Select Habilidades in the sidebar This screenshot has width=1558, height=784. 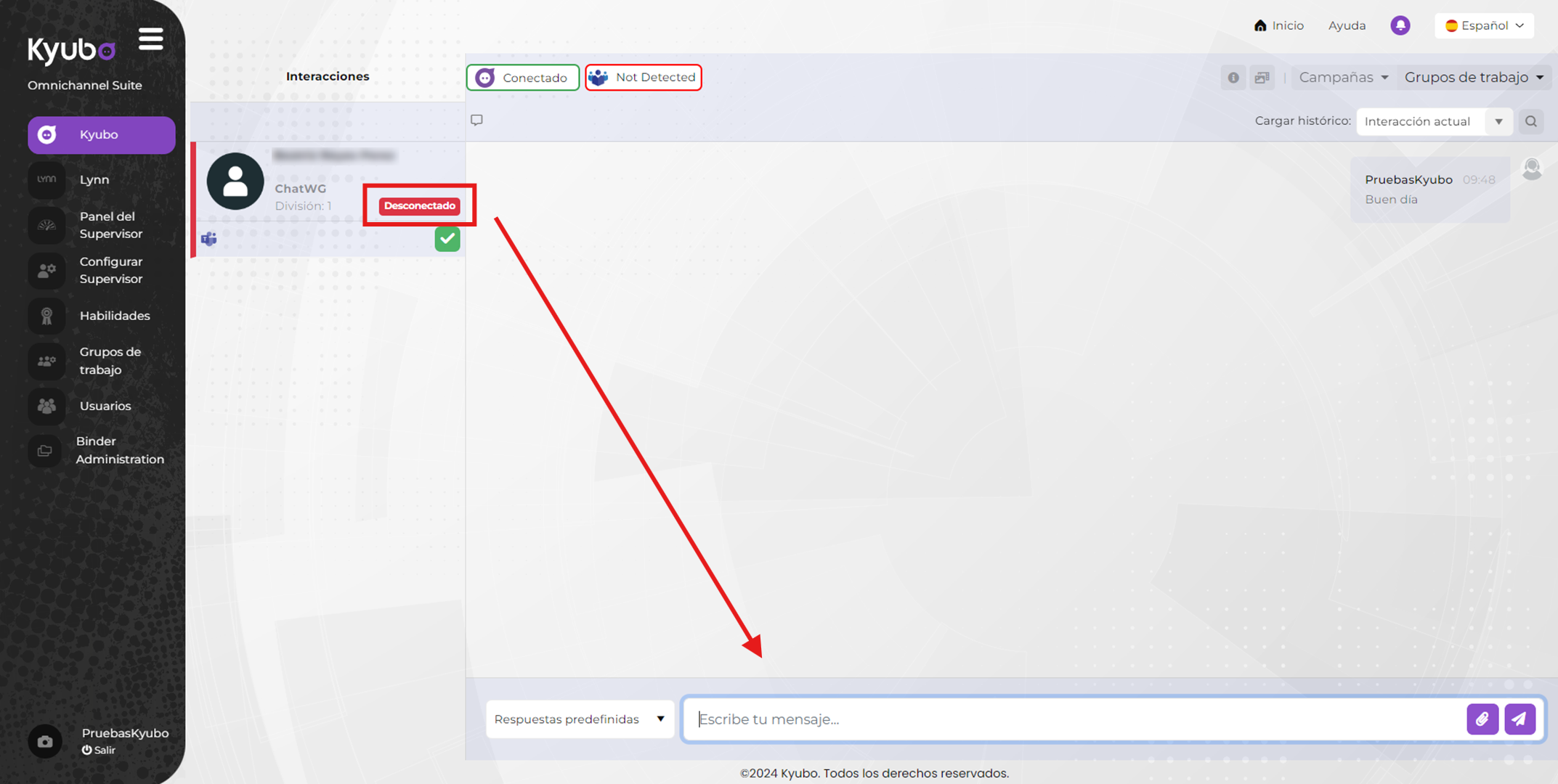tap(102, 316)
